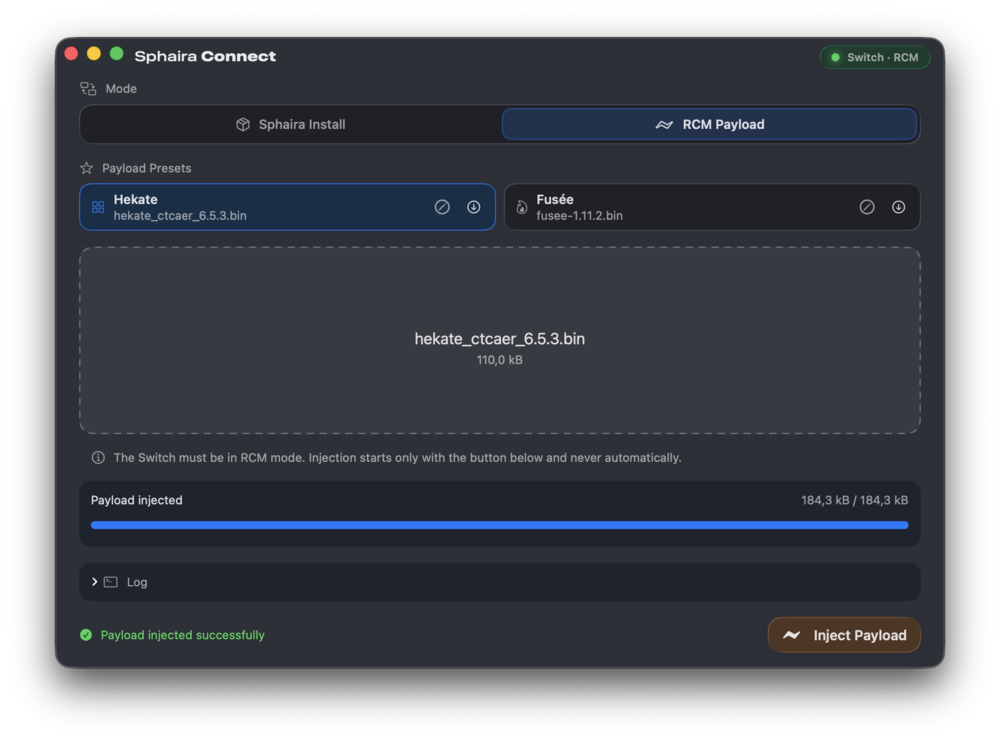Click the payload injection progress bar
The image size is (1000, 741).
click(x=499, y=525)
